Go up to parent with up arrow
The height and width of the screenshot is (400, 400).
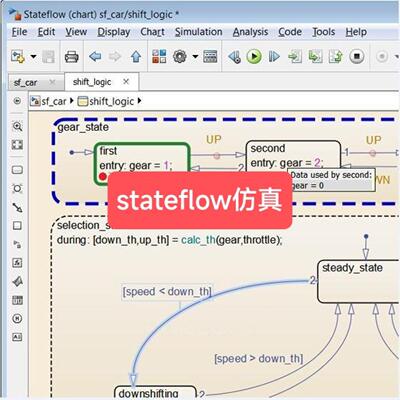(x=136, y=57)
